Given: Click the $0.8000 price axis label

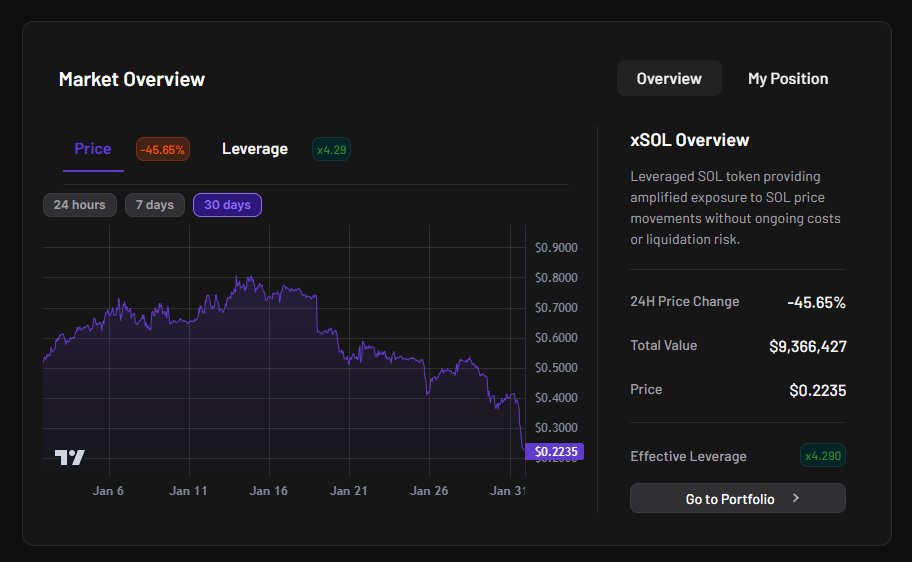Looking at the screenshot, I should pos(556,278).
